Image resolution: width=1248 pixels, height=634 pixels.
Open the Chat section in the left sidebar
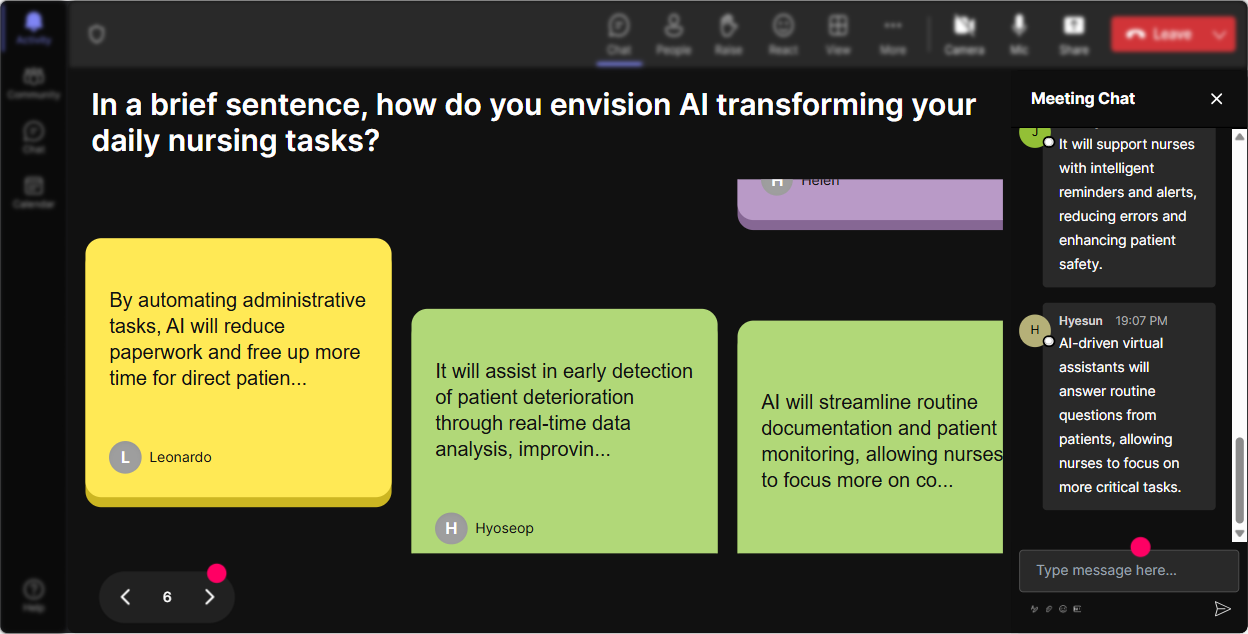pyautogui.click(x=34, y=138)
